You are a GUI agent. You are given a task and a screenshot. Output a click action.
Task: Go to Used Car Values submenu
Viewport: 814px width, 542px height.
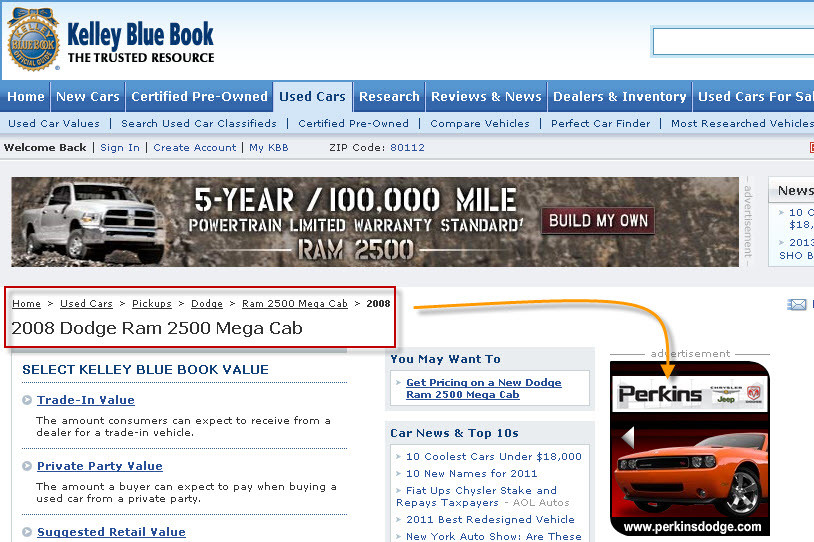point(54,124)
